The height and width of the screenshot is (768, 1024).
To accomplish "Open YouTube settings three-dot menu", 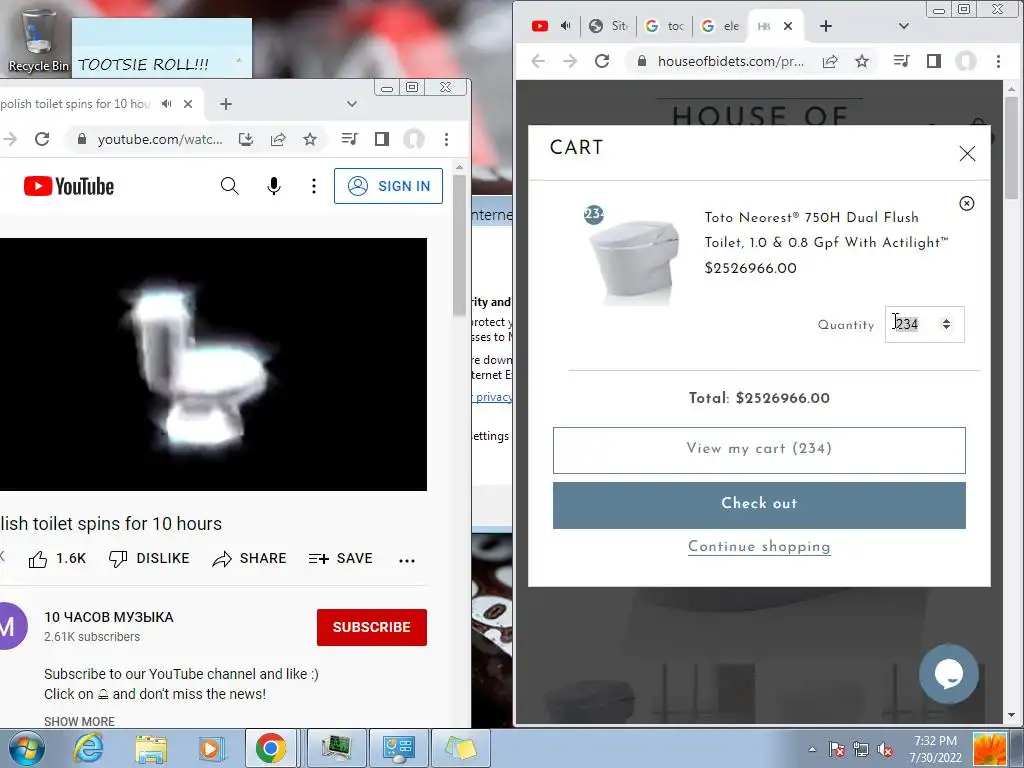I will [313, 186].
